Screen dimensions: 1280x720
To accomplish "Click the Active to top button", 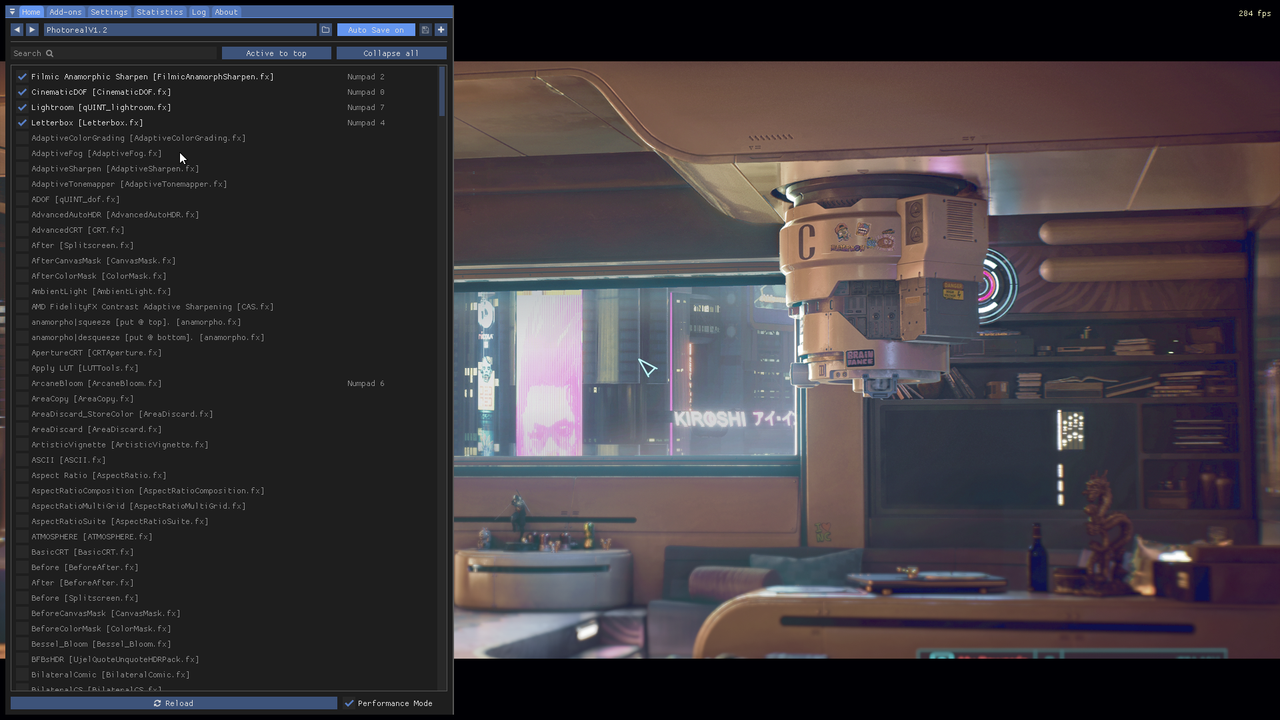I will (276, 53).
